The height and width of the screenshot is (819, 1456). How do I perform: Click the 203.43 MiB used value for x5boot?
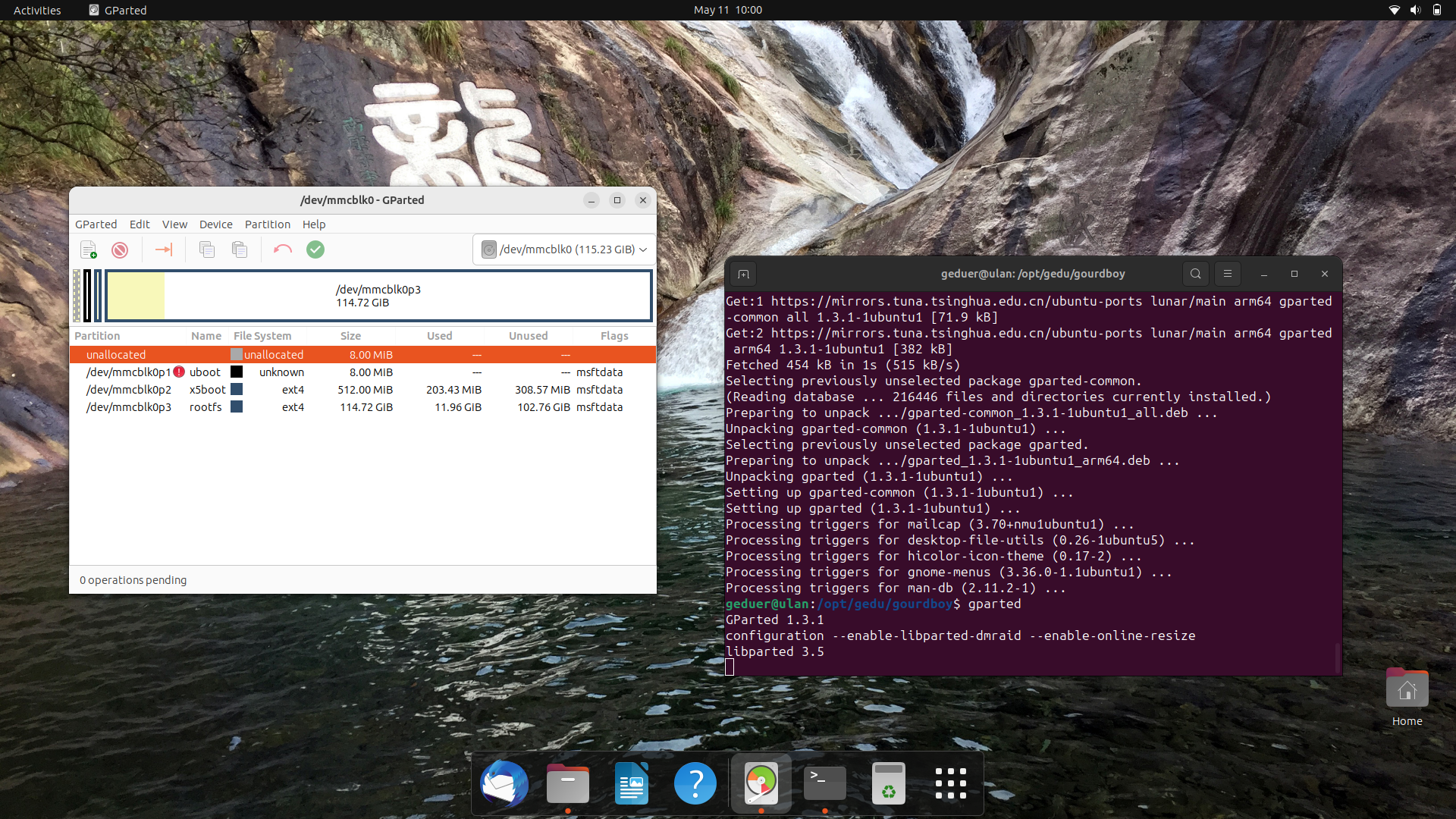(453, 390)
